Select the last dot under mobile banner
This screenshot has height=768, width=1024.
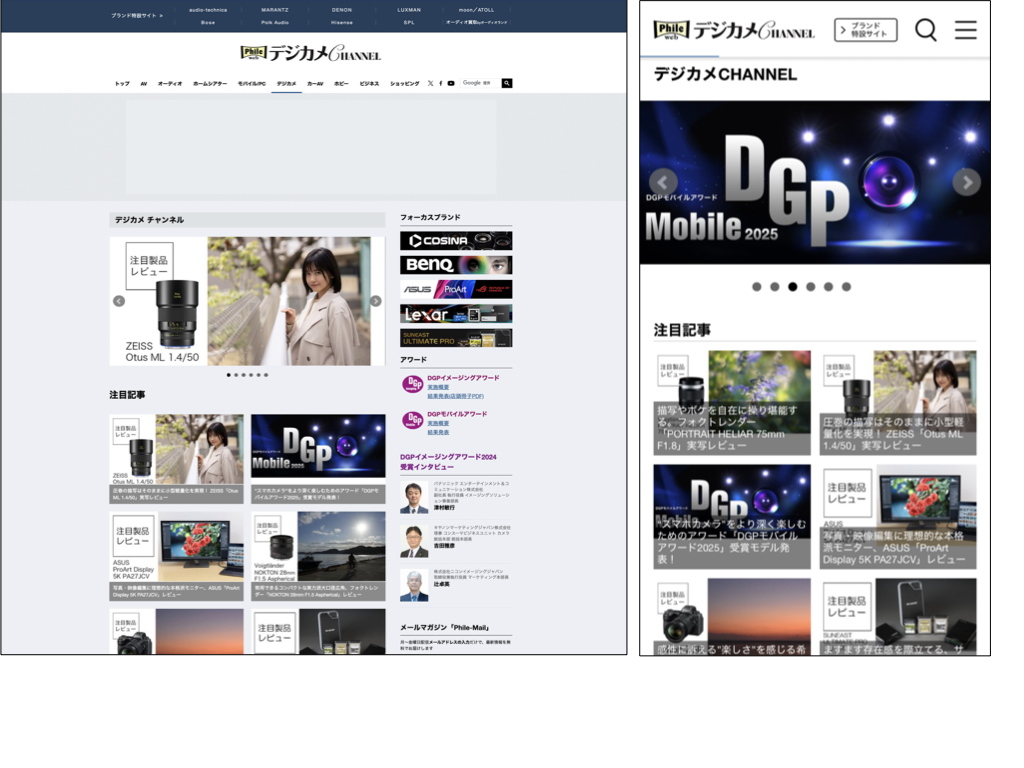point(846,287)
